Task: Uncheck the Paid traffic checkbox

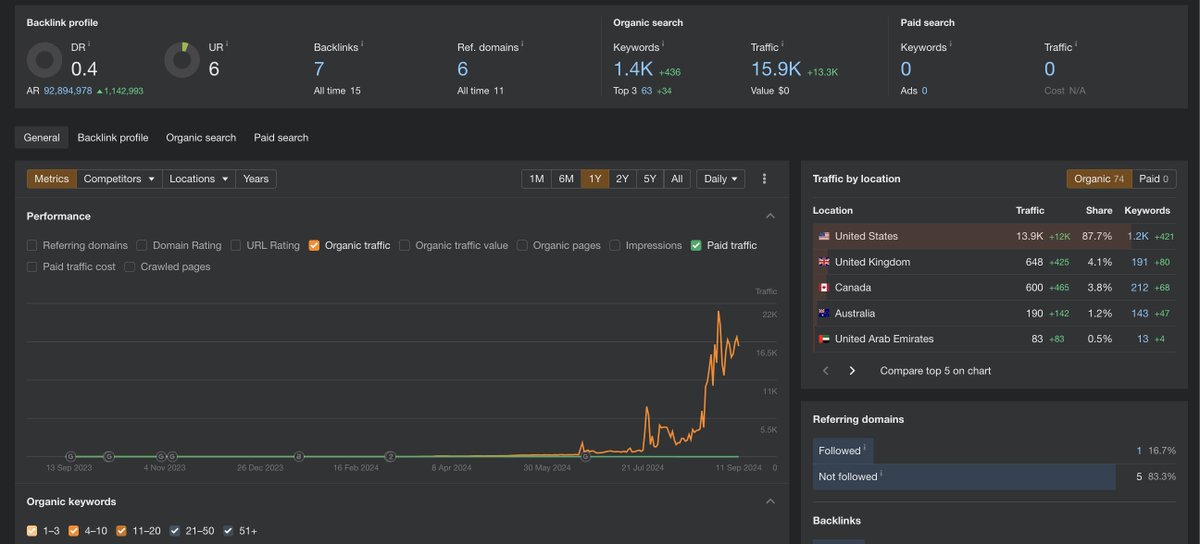Action: [696, 246]
